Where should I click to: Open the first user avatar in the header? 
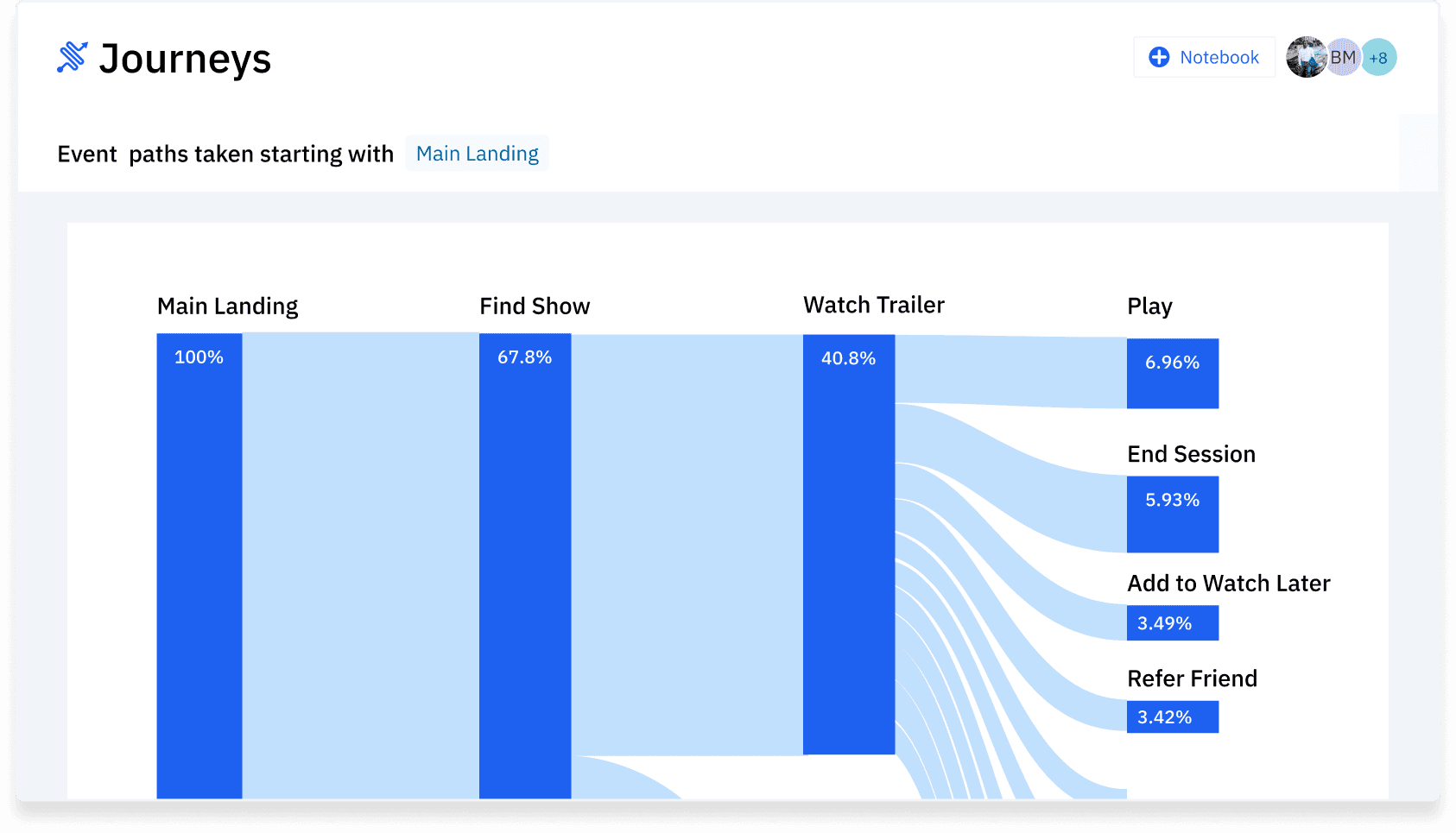pyautogui.click(x=1307, y=57)
